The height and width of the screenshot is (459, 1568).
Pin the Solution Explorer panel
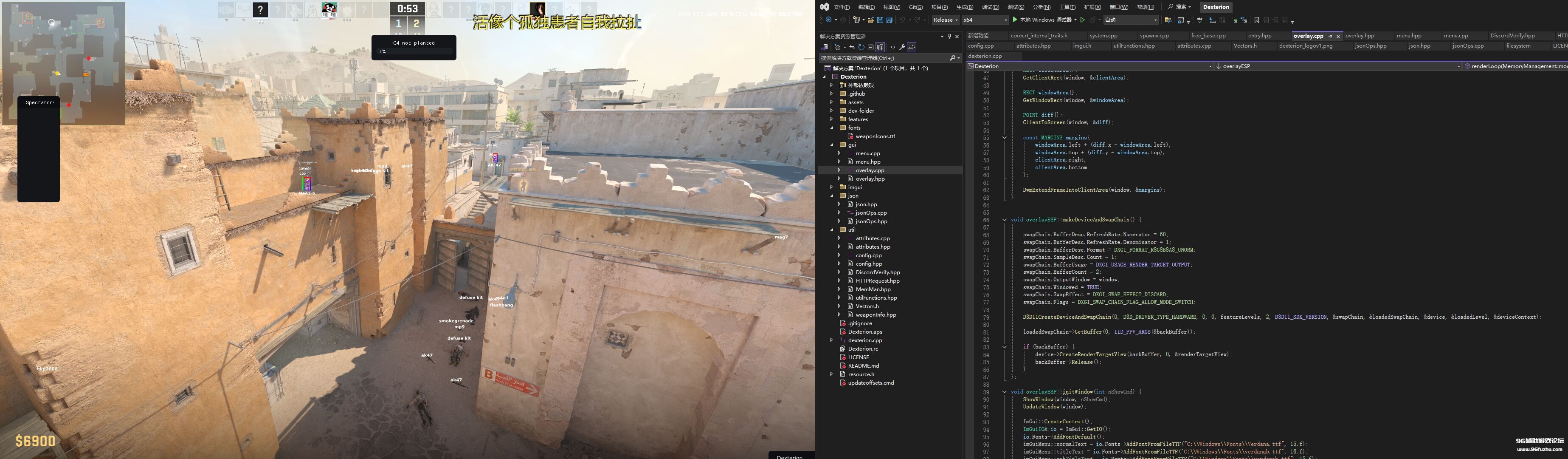(x=949, y=37)
